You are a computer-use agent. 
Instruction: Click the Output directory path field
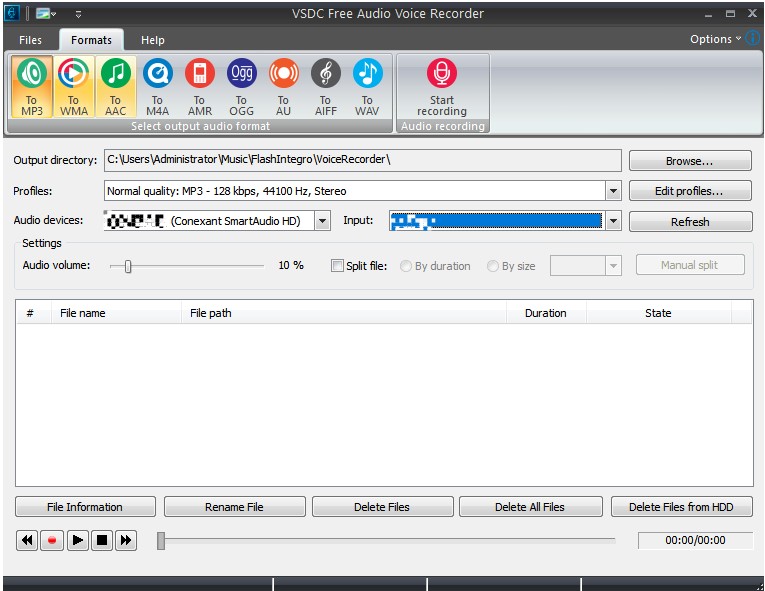362,160
